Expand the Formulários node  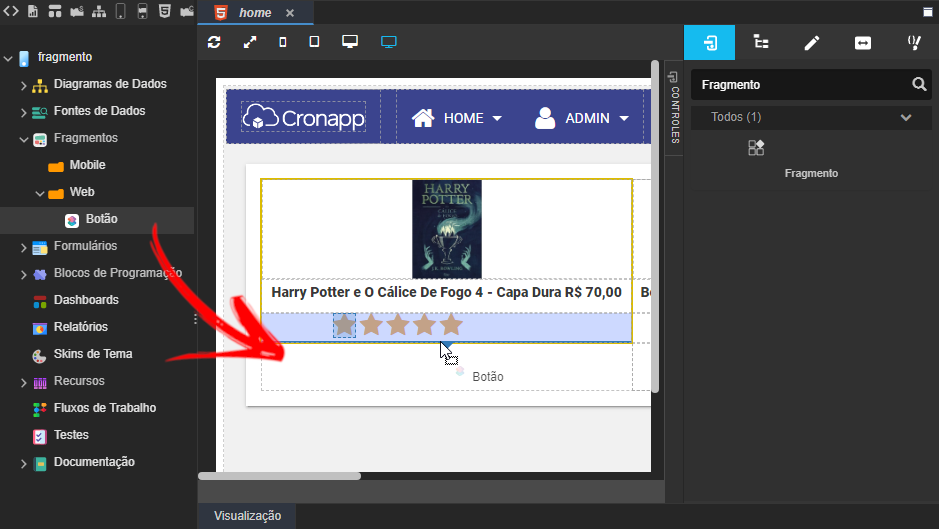click(23, 247)
